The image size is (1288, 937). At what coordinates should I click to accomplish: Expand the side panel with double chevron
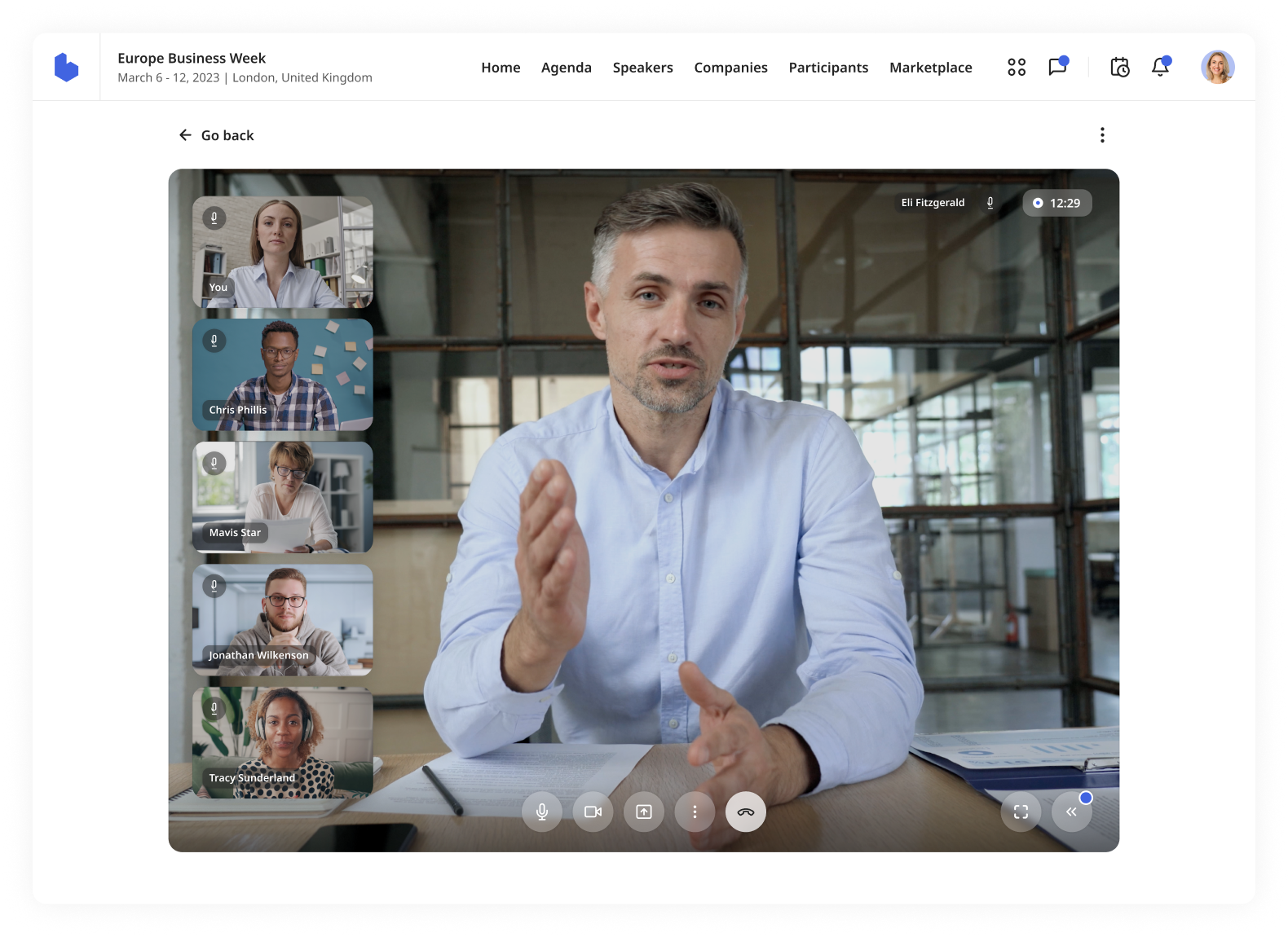(1072, 812)
